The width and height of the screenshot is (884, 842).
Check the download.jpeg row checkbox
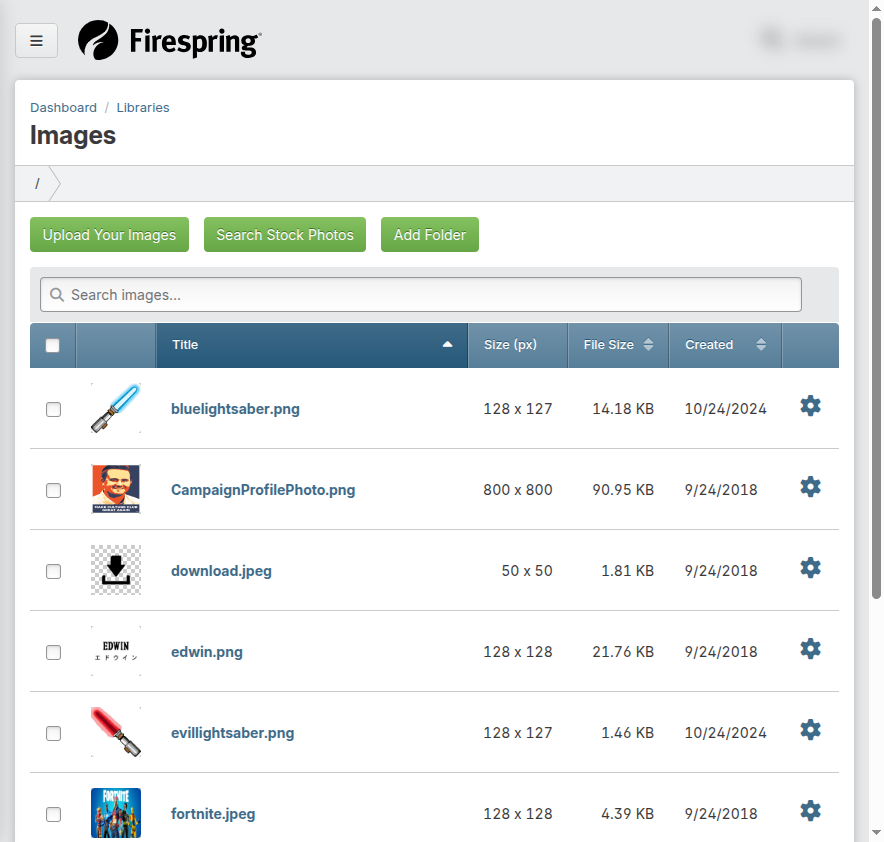coord(54,571)
